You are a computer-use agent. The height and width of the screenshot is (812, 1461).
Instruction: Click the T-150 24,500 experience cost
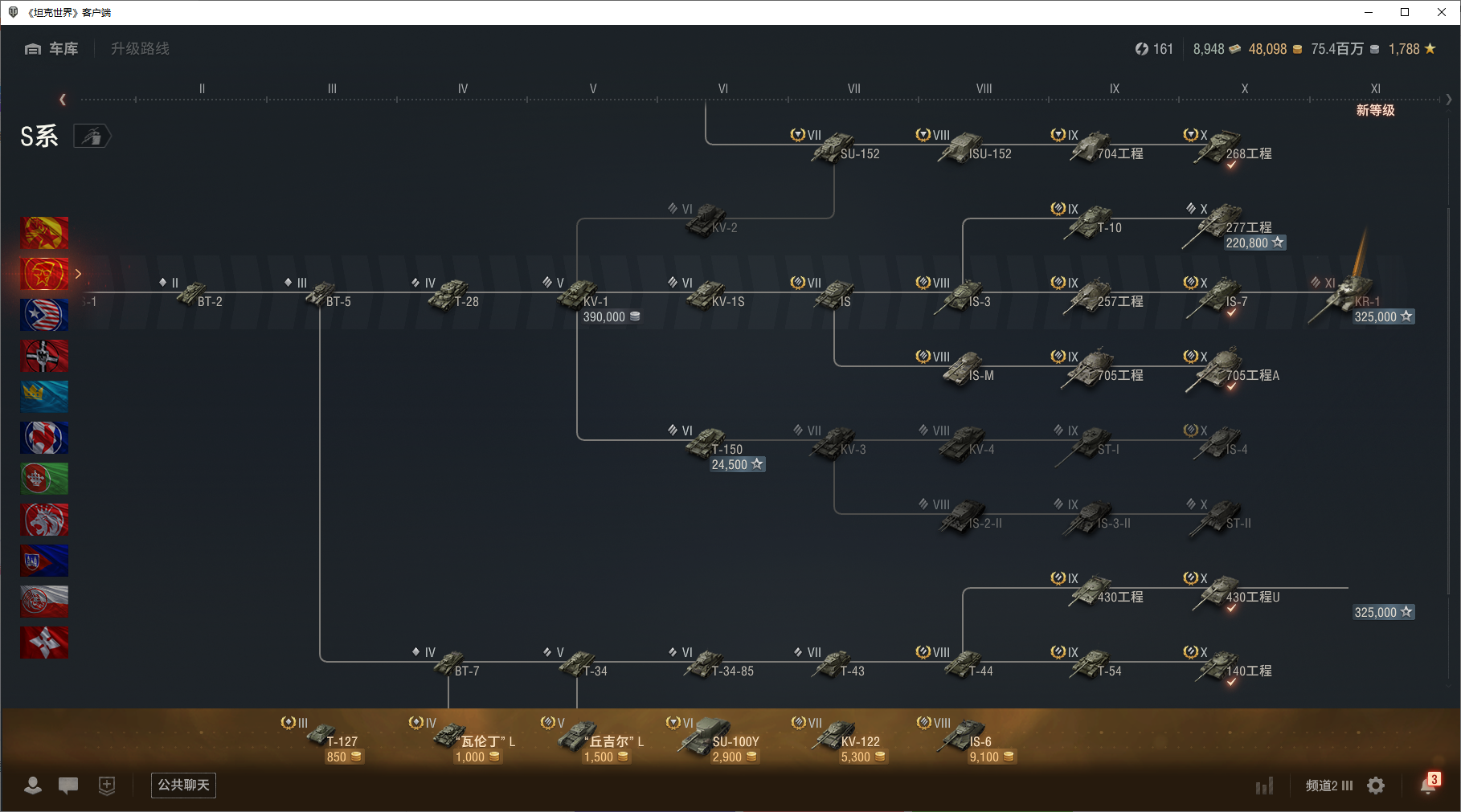coord(737,464)
